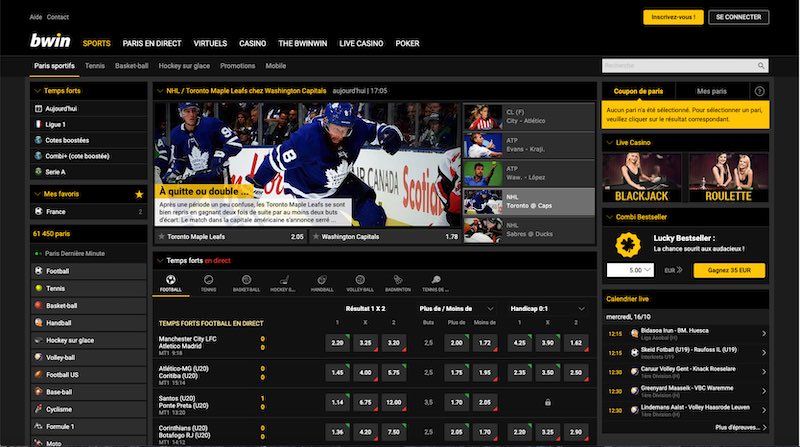The width and height of the screenshot is (800, 447).
Task: Click the Inscrivez-vous button
Action: 673,17
